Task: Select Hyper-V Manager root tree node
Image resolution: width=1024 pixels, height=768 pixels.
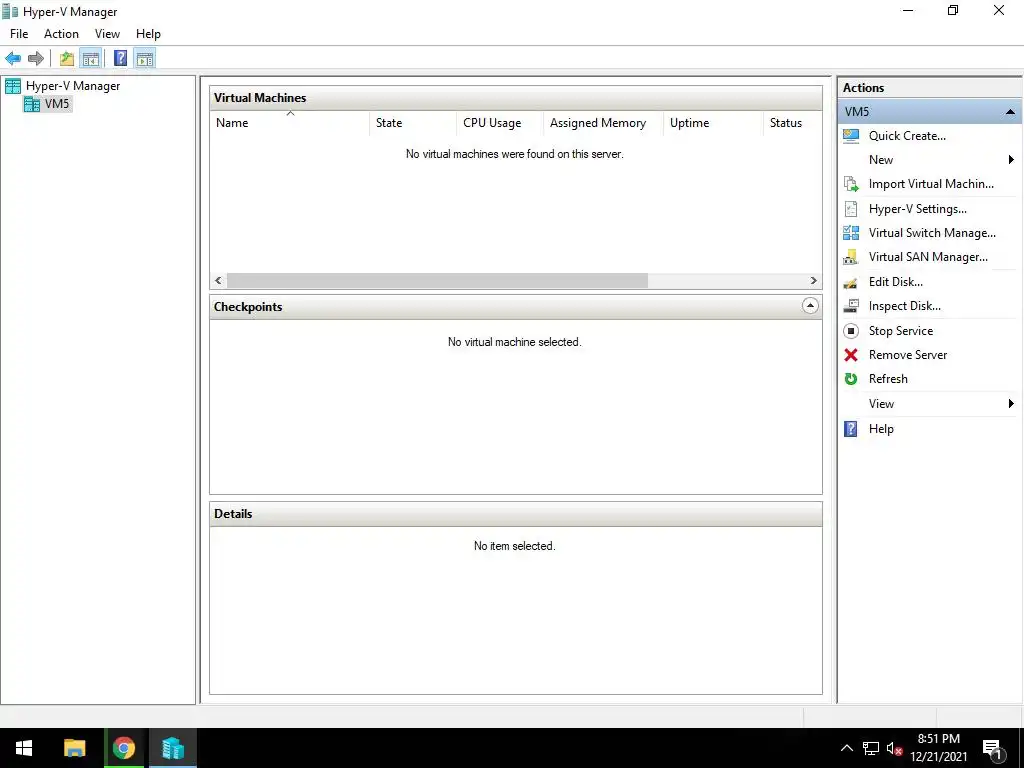Action: pos(63,86)
